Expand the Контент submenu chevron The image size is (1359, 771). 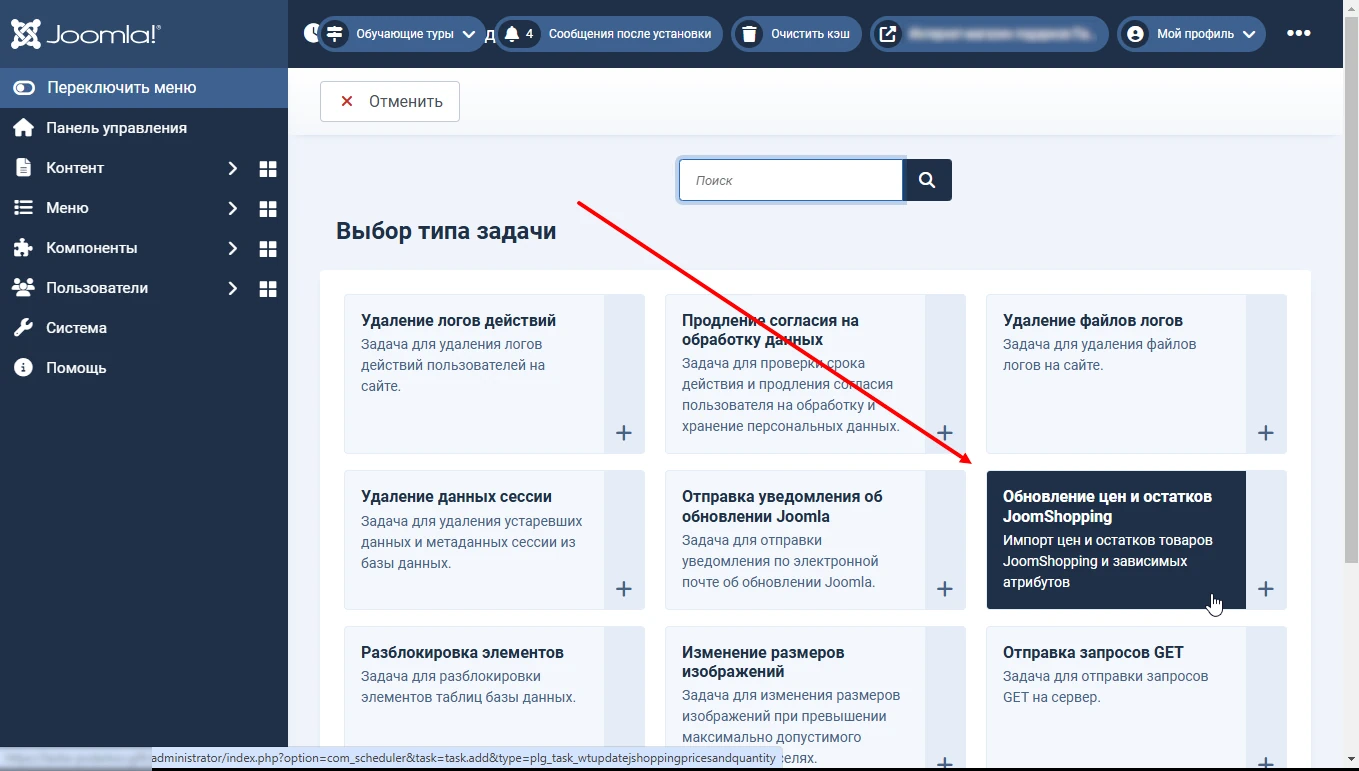coord(232,168)
